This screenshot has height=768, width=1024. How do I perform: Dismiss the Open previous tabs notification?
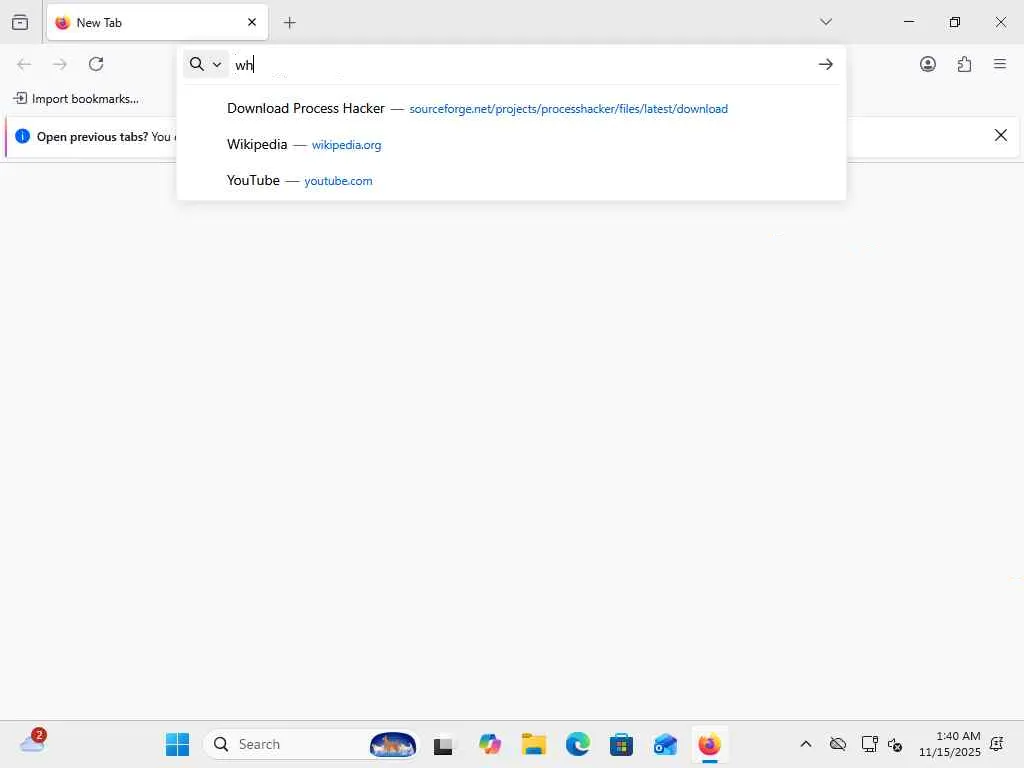(x=1000, y=135)
